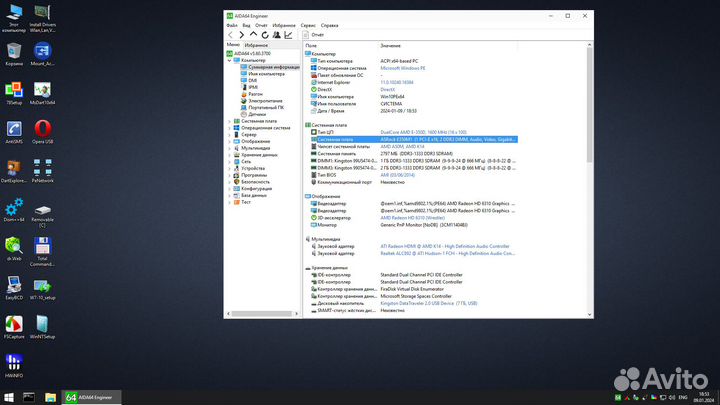The height and width of the screenshot is (405, 720).
Task: Expand the Сеть tree node
Action: (x=230, y=162)
